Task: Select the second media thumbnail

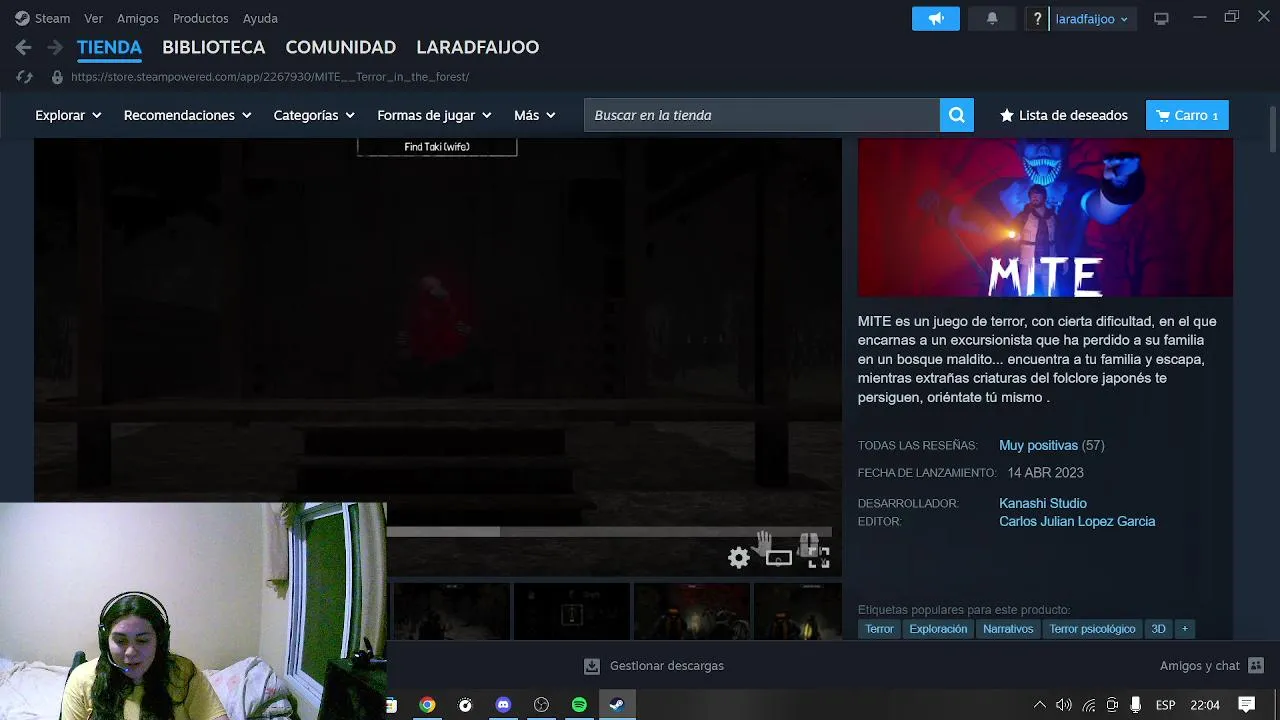Action: 571,611
